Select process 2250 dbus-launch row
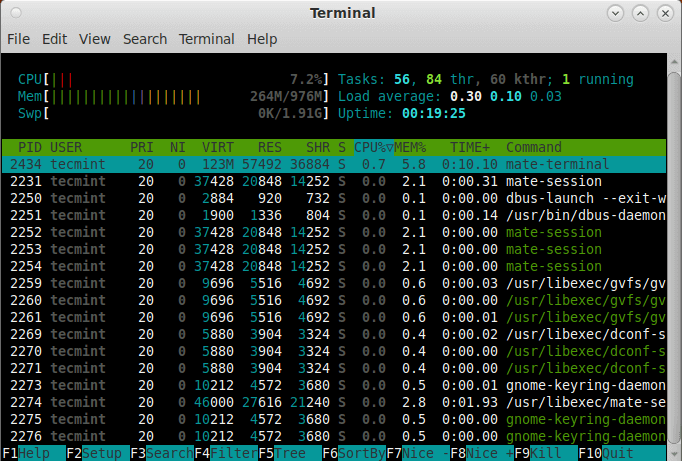The width and height of the screenshot is (682, 461). pyautogui.click(x=334, y=198)
